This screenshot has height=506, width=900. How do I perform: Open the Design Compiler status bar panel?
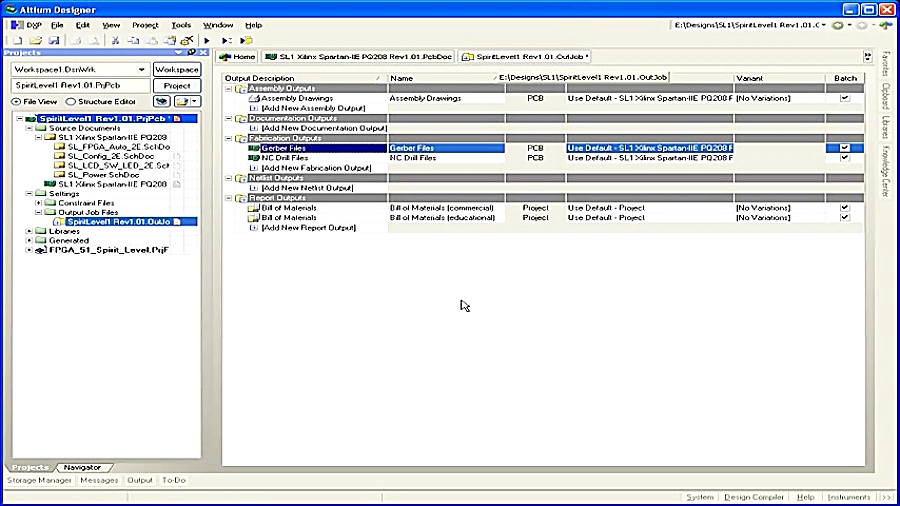(x=755, y=497)
